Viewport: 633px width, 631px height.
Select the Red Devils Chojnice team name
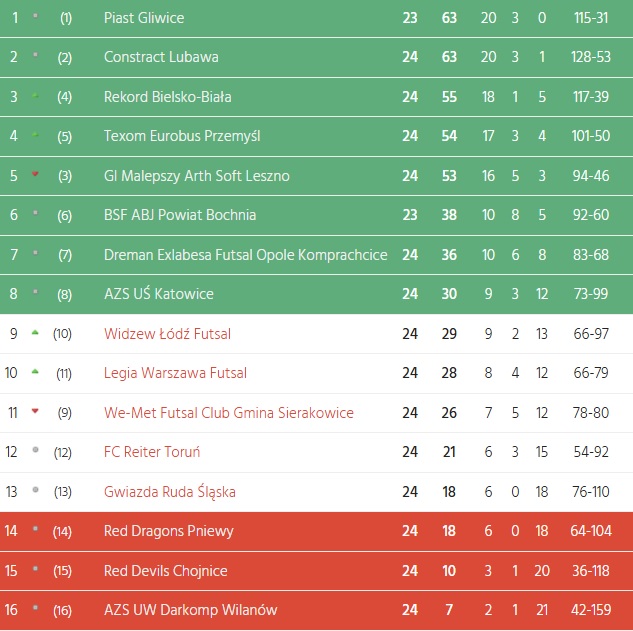[165, 571]
